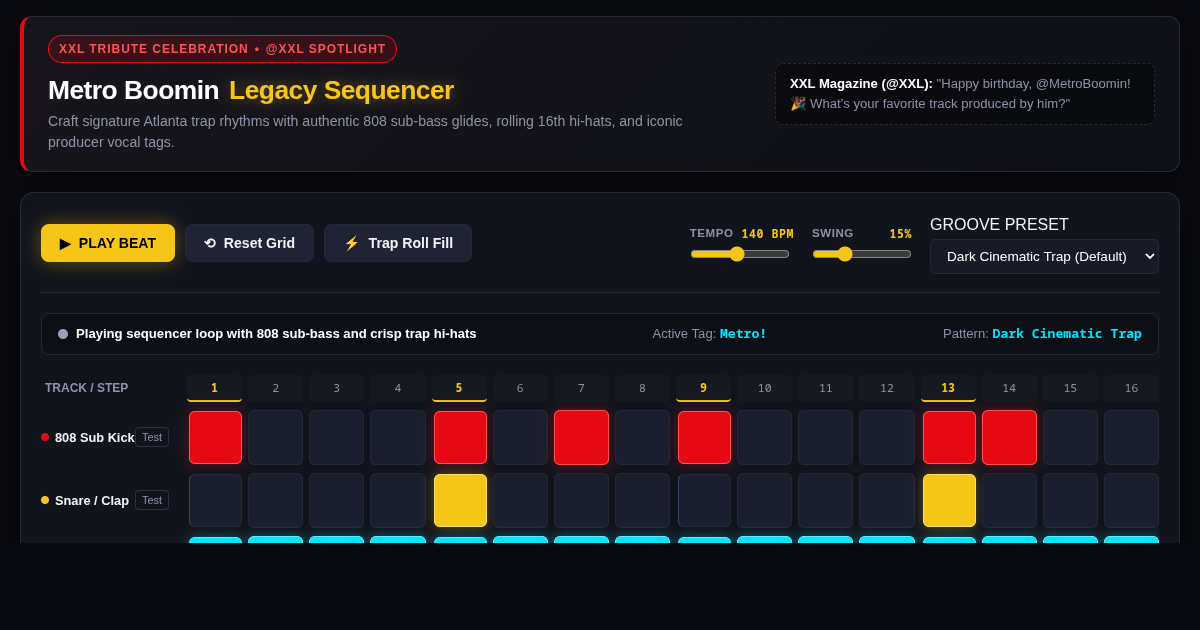Click step 5 column header
The image size is (1200, 630).
coord(459,388)
